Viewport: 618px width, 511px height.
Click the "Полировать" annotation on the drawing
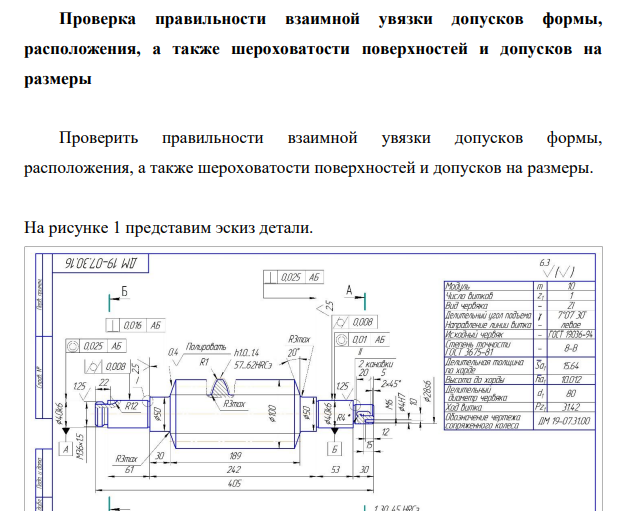tap(206, 347)
